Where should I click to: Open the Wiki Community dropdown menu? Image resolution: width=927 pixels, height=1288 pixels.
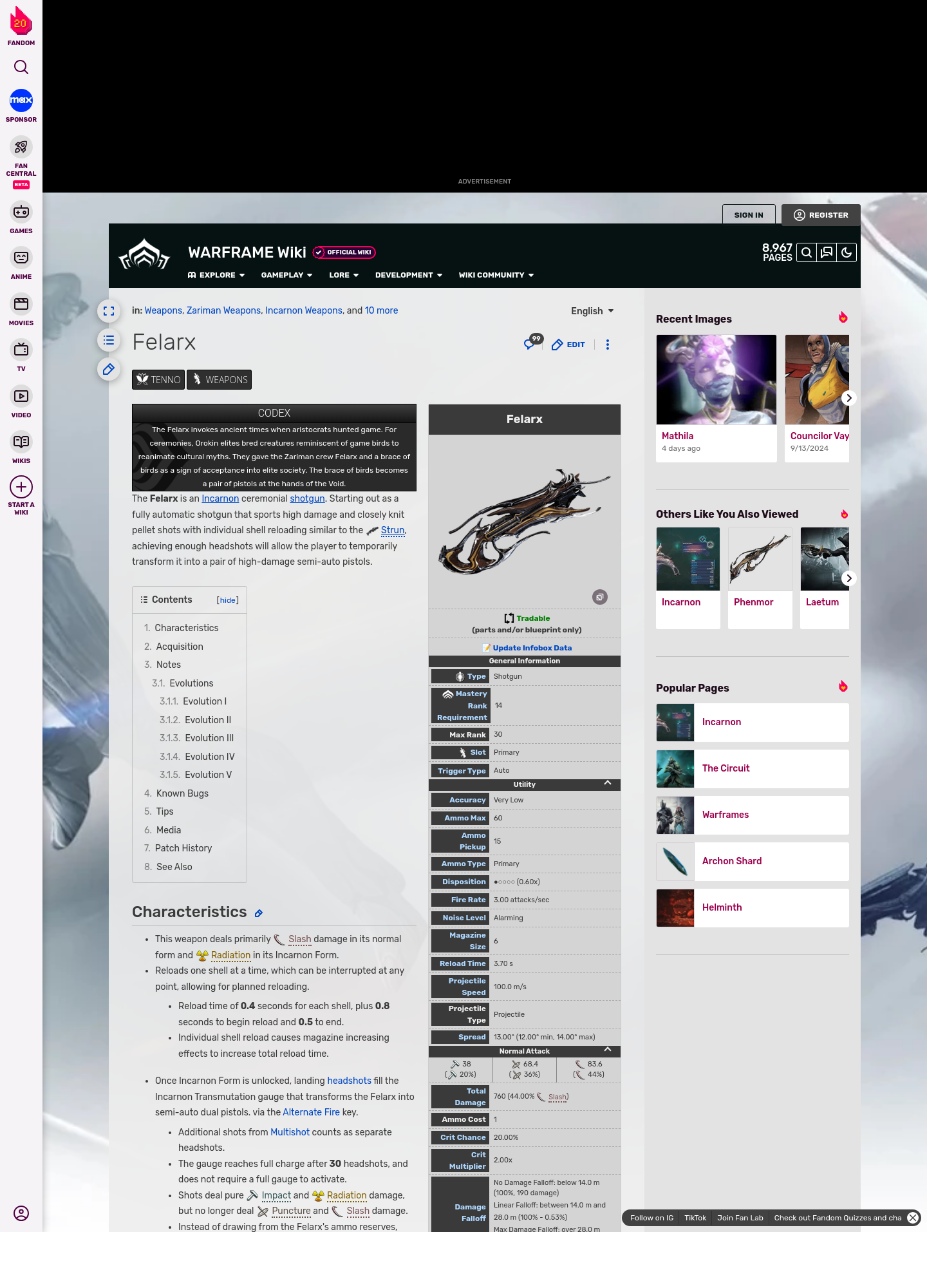pos(496,275)
